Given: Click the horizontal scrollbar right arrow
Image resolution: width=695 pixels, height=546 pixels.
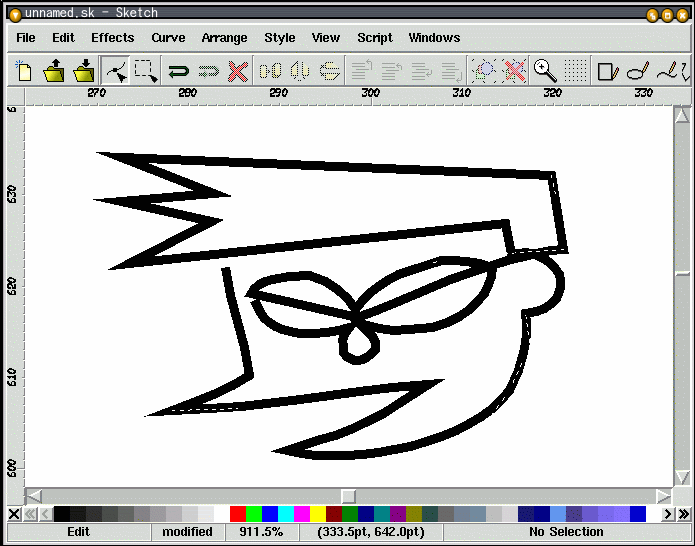Looking at the screenshot, I should (664, 496).
